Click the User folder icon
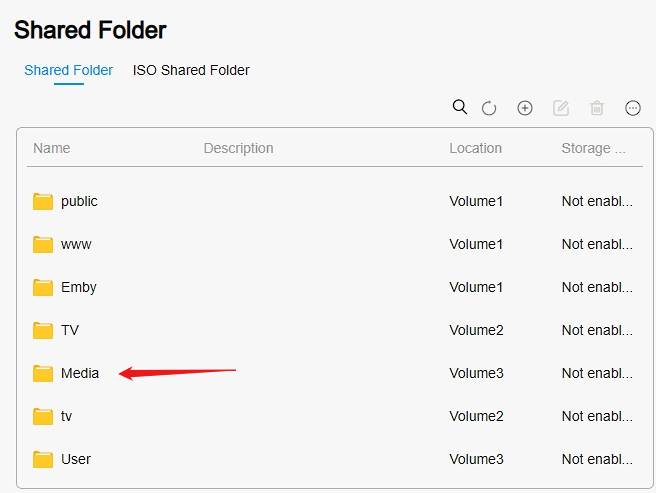This screenshot has width=656, height=493. (43, 459)
